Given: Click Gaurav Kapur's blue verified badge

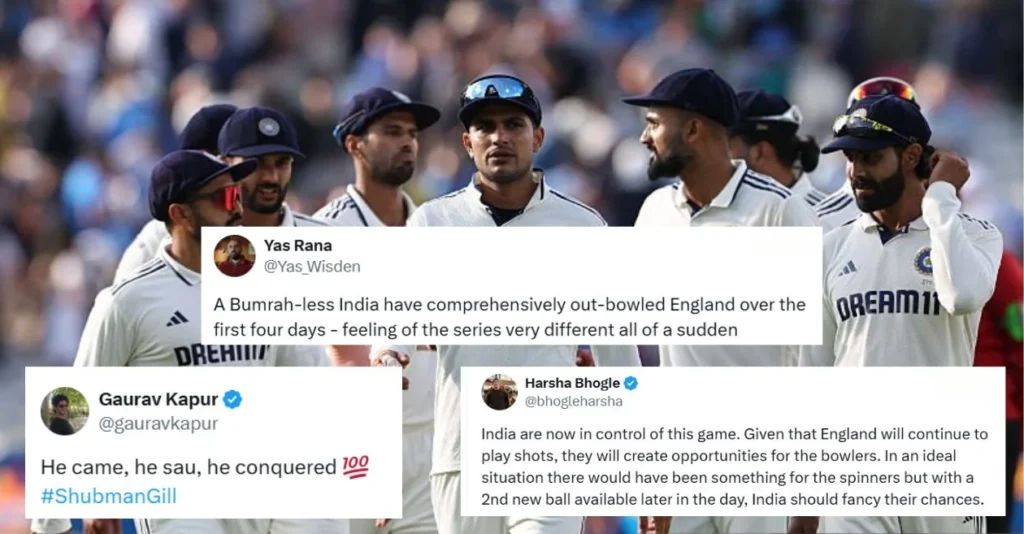Looking at the screenshot, I should click(233, 399).
